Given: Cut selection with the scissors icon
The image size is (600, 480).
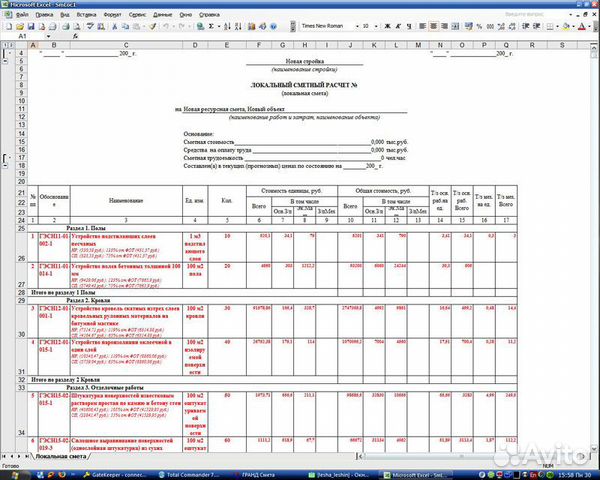Looking at the screenshot, I should pyautogui.click(x=114, y=26).
